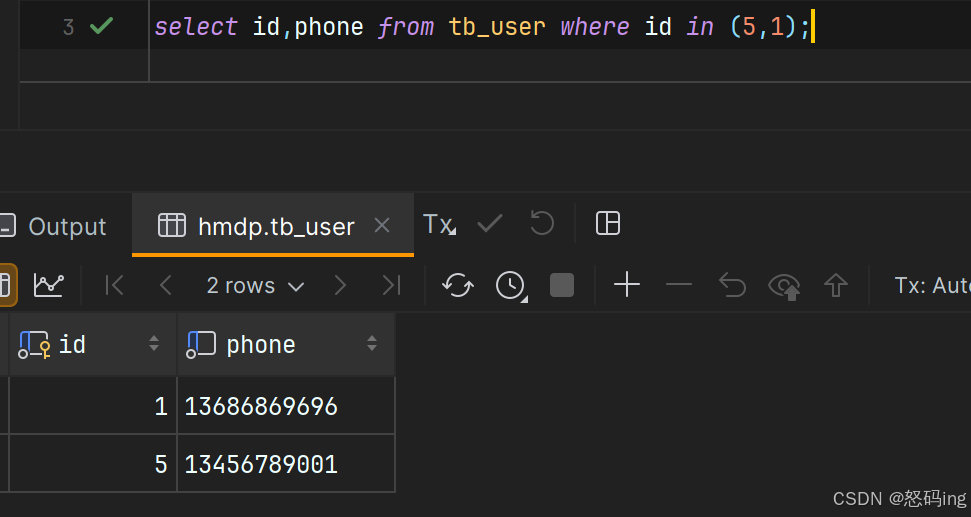Image resolution: width=971 pixels, height=517 pixels.
Task: Click the reload page refresh icon
Action: [x=458, y=286]
